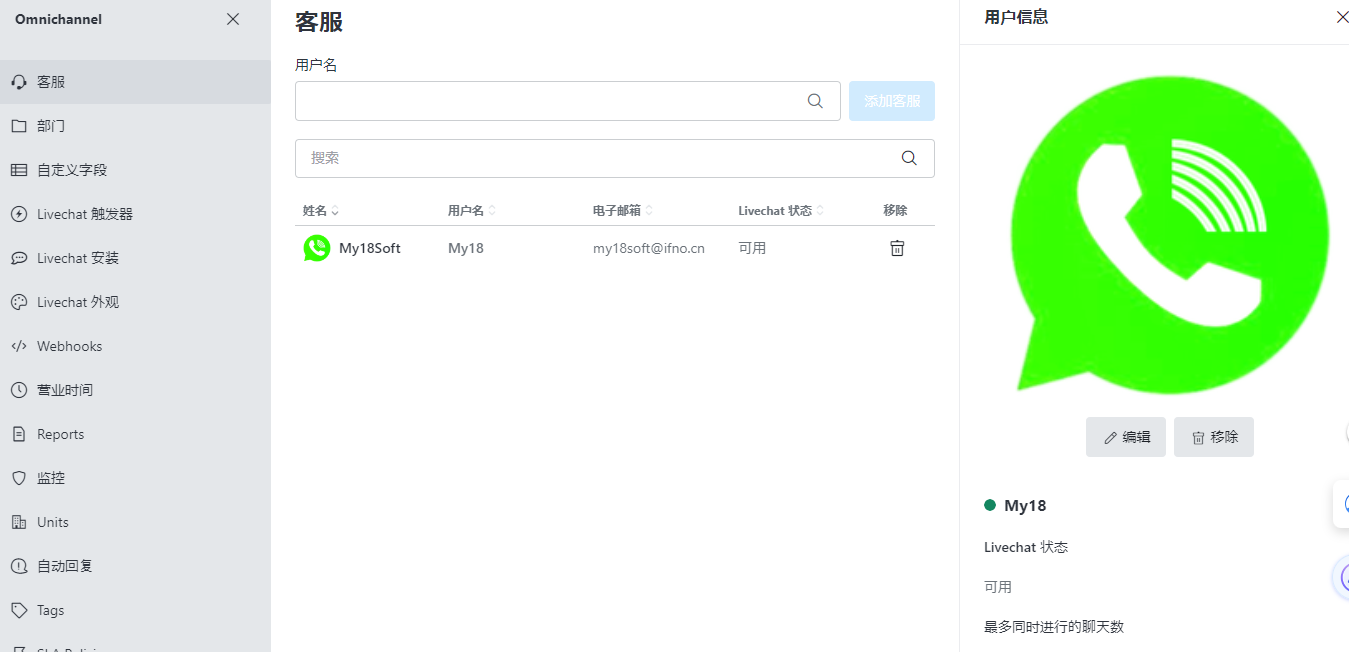Click the 编辑 button in user info
This screenshot has width=1349, height=652.
(1126, 437)
